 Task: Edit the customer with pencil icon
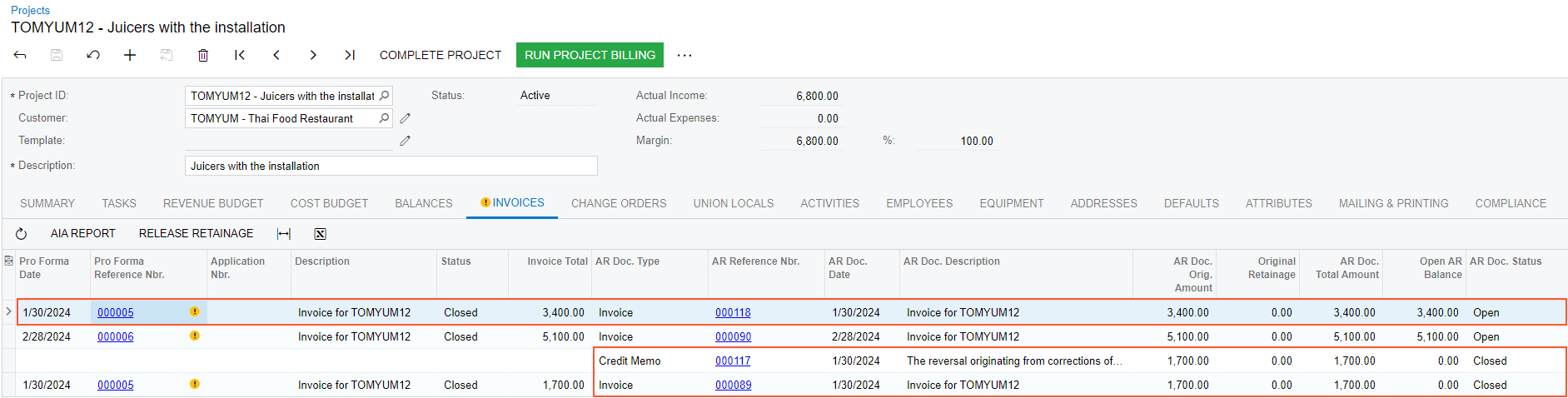pos(406,118)
